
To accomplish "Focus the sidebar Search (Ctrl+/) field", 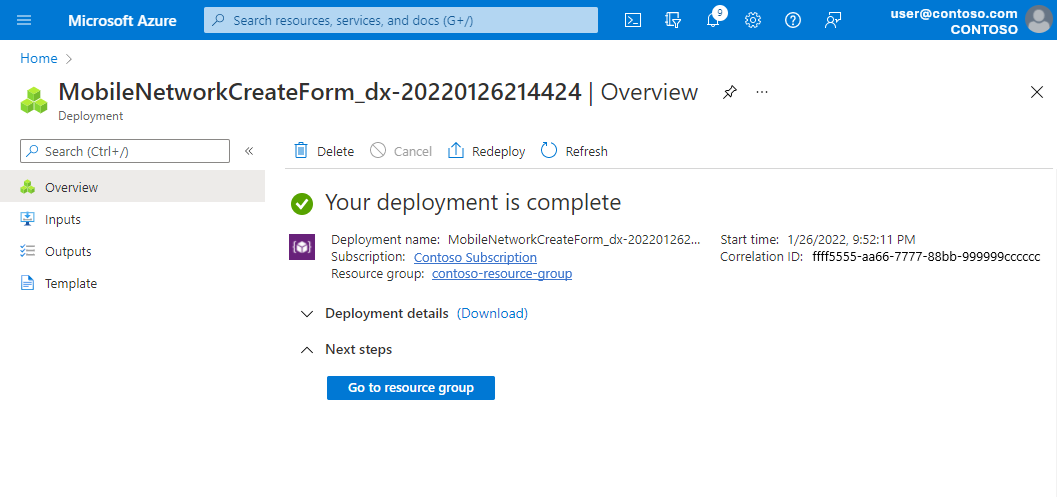I will tap(125, 151).
